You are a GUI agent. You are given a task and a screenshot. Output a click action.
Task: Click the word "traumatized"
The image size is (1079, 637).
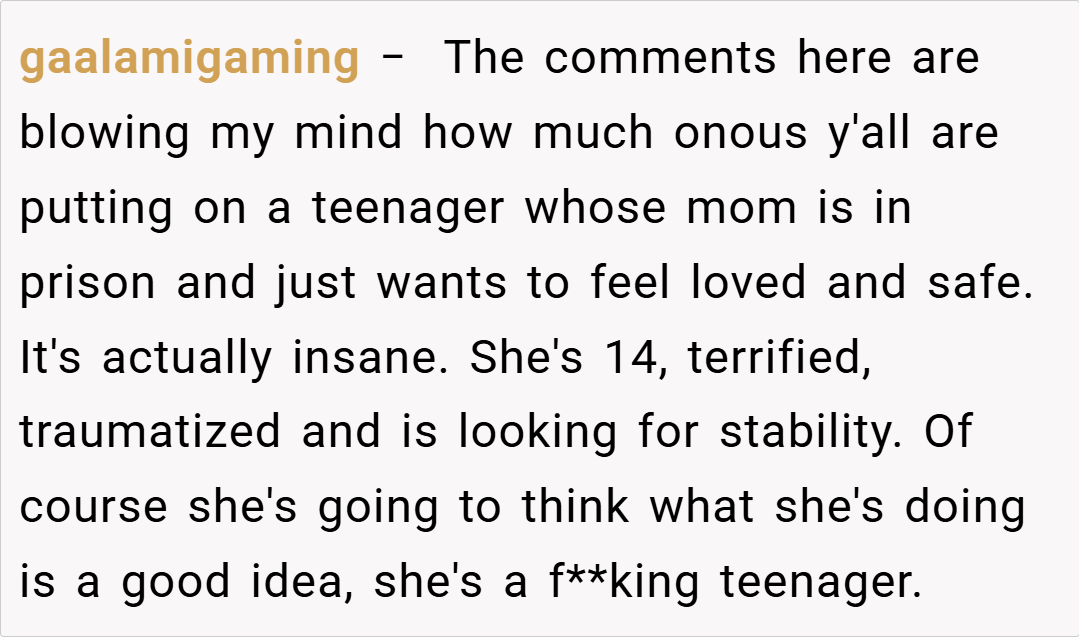[x=150, y=433]
